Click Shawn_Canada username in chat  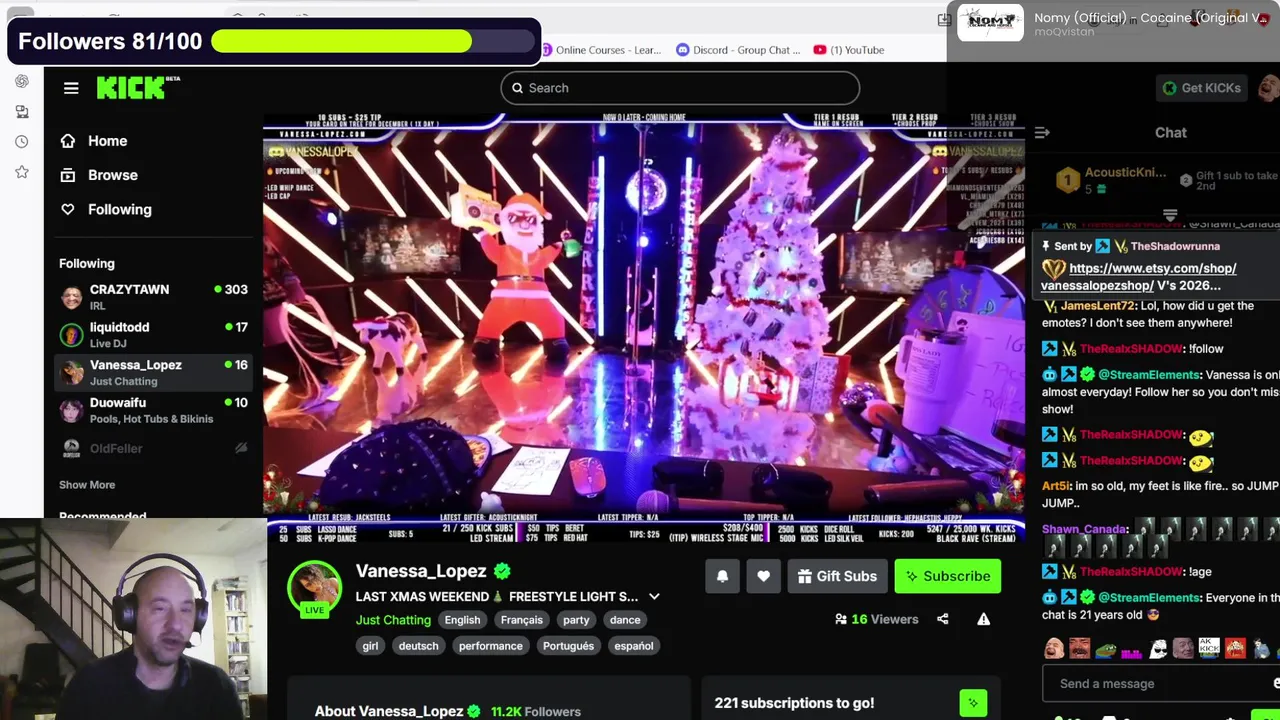pos(1085,530)
